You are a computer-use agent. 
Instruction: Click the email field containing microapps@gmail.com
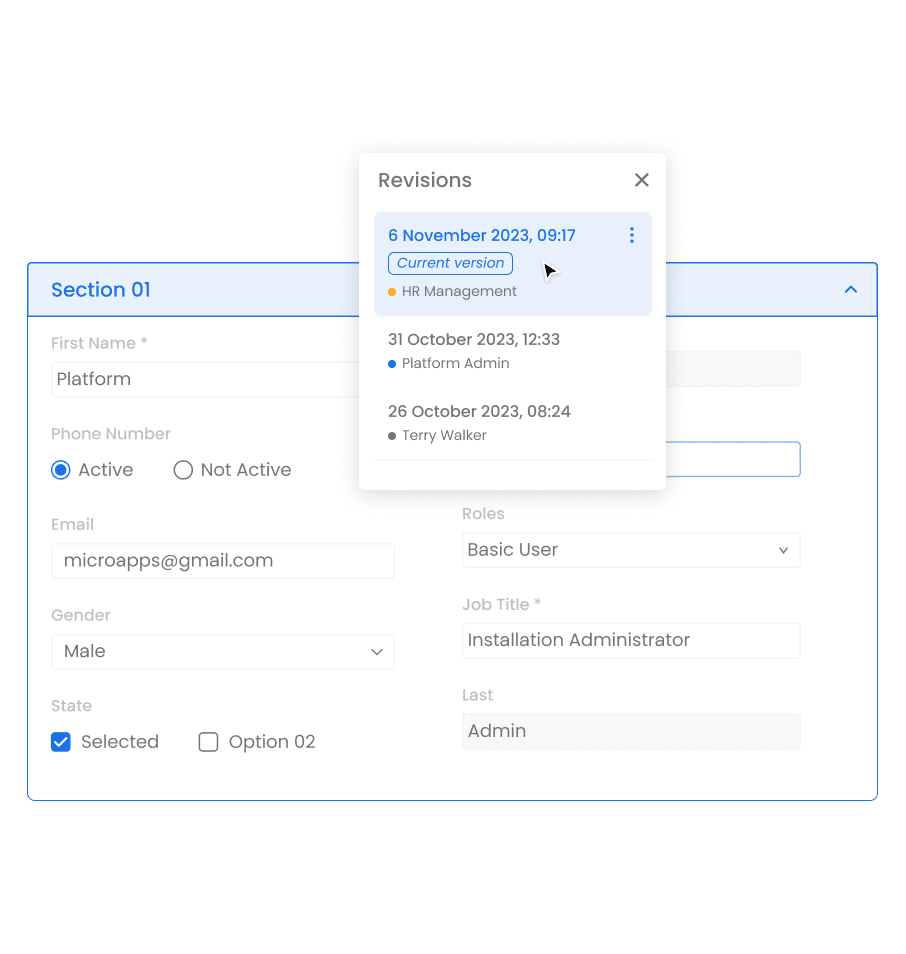(x=222, y=561)
